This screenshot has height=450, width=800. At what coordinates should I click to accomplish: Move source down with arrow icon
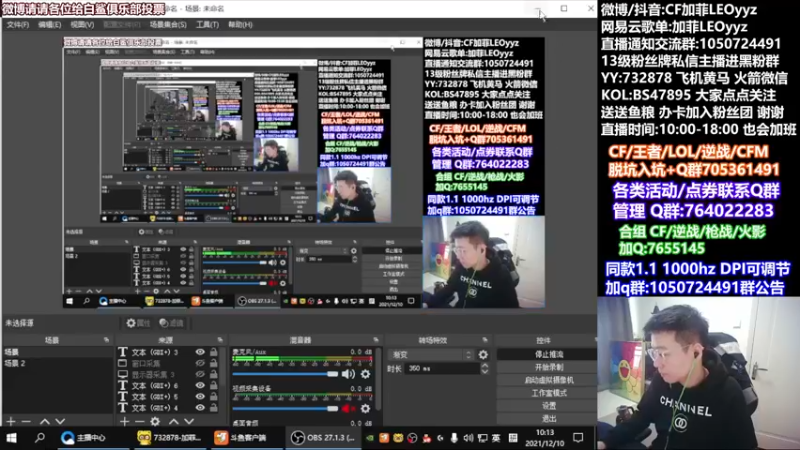pyautogui.click(x=189, y=421)
